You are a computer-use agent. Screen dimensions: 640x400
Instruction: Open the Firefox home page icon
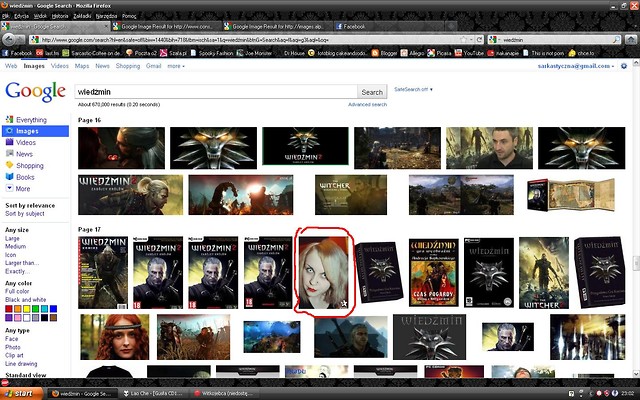631,40
